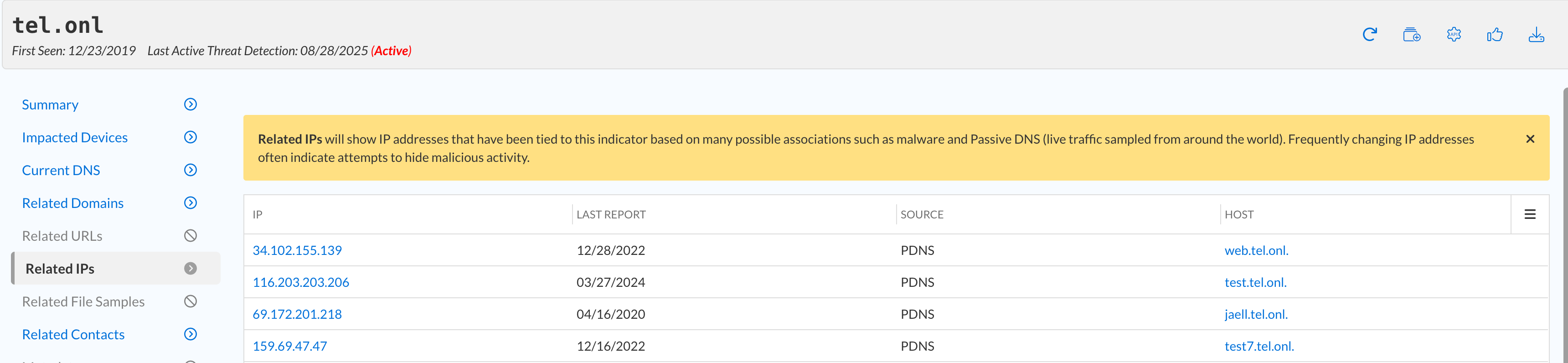This screenshot has height=363, width=1568.
Task: Open IP address 116.203.203.206
Action: [x=301, y=283]
